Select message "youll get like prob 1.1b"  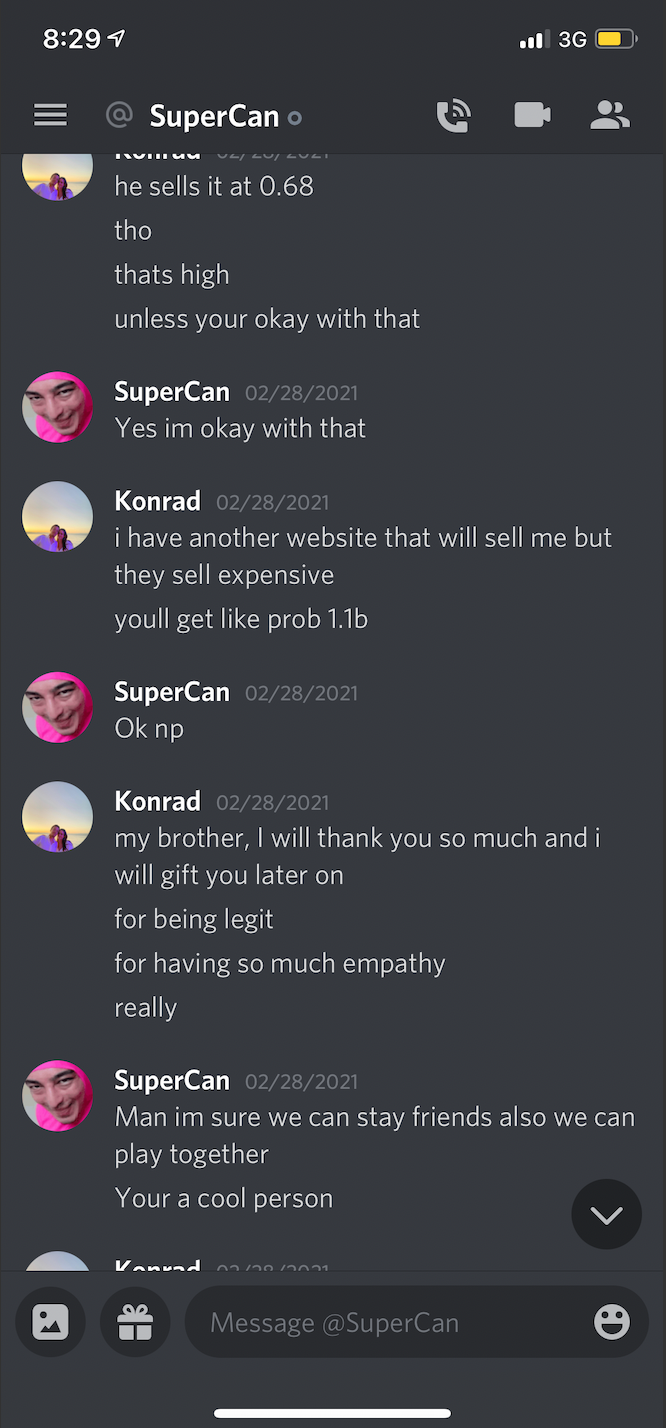241,619
